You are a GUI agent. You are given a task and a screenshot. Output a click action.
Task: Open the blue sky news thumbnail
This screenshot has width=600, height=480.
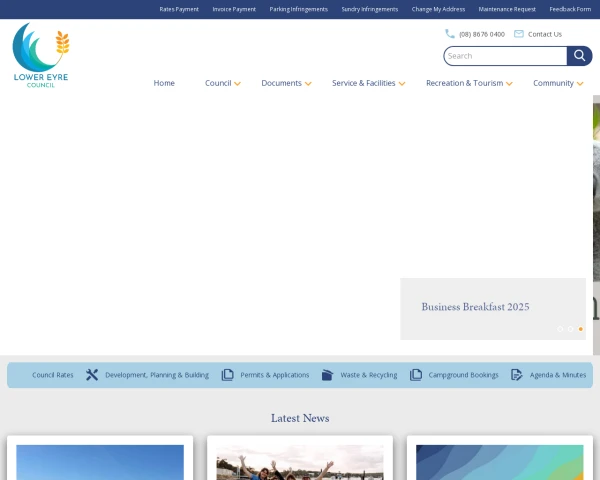click(100, 462)
